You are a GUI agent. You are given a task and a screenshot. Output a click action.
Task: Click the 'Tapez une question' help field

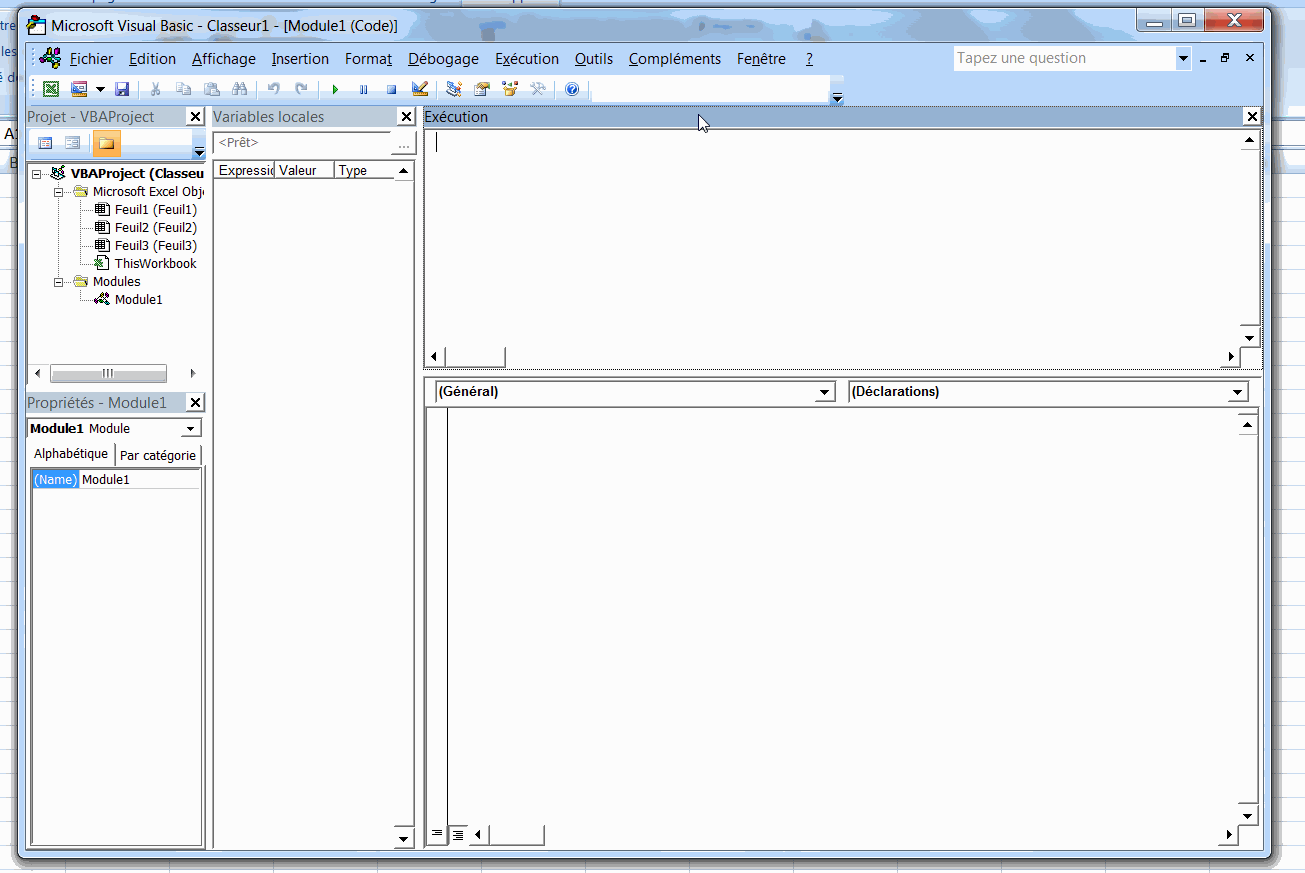click(1064, 58)
